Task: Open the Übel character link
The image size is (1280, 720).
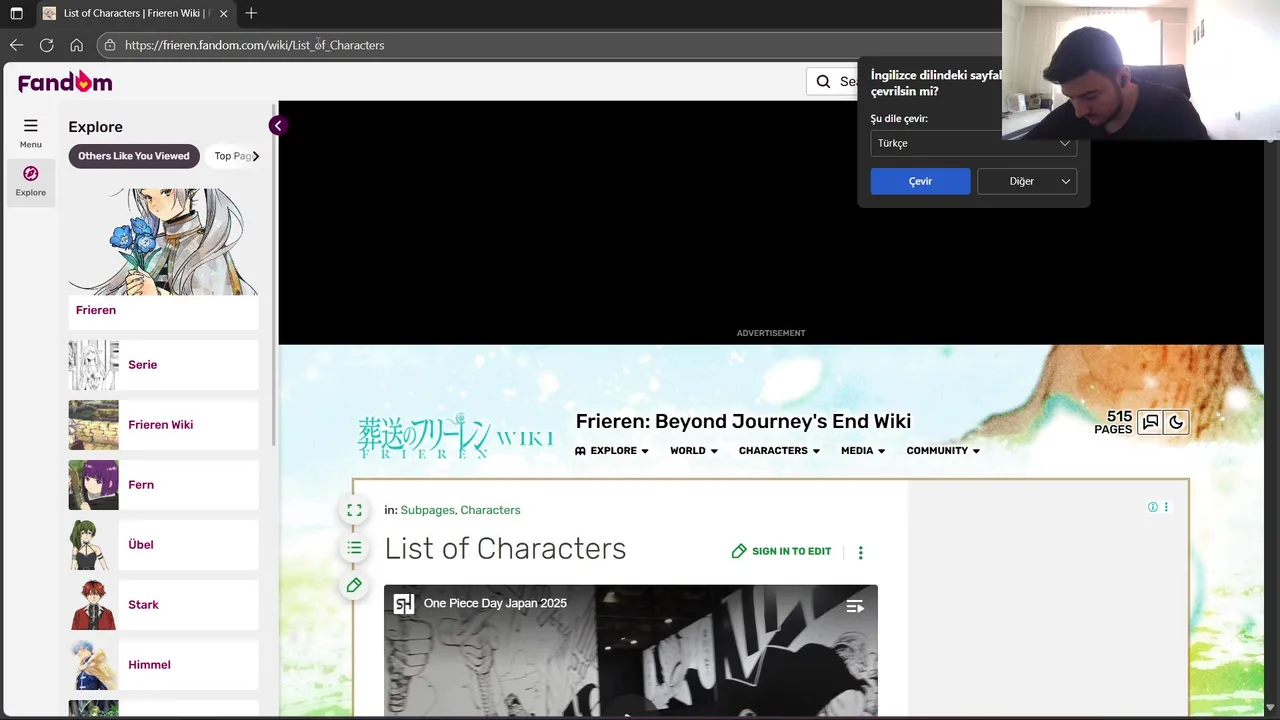Action: click(141, 545)
